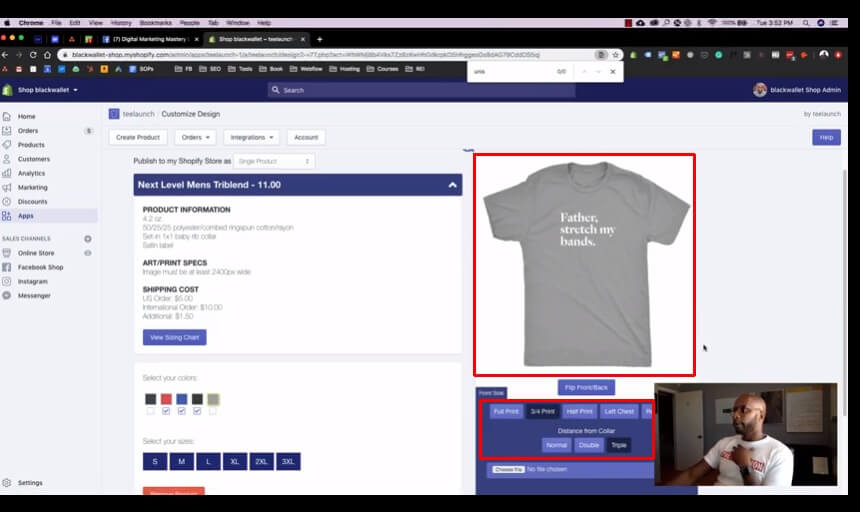Choose Left Chest placement

619,412
